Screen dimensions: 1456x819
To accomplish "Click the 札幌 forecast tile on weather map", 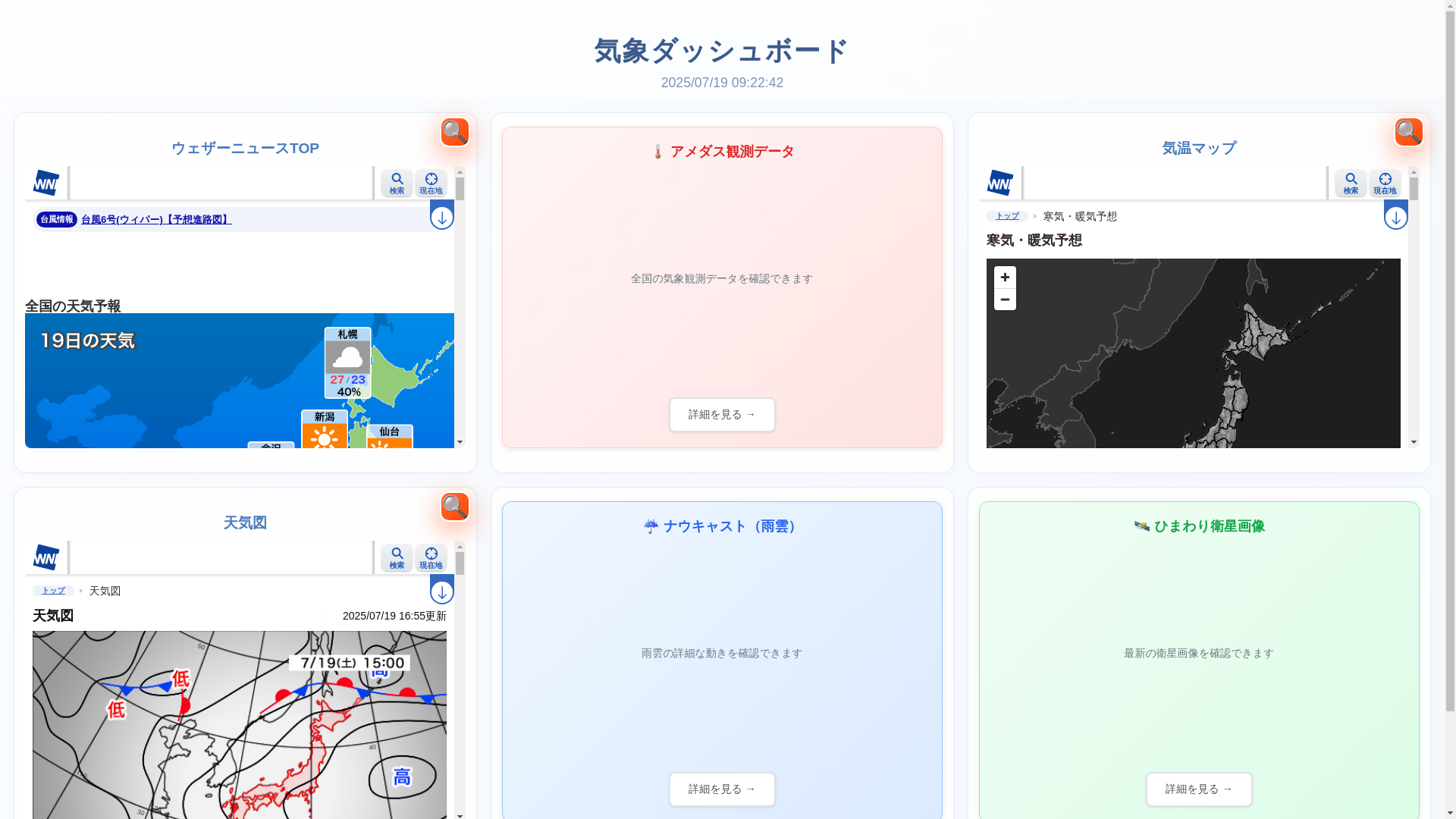I will [x=348, y=362].
